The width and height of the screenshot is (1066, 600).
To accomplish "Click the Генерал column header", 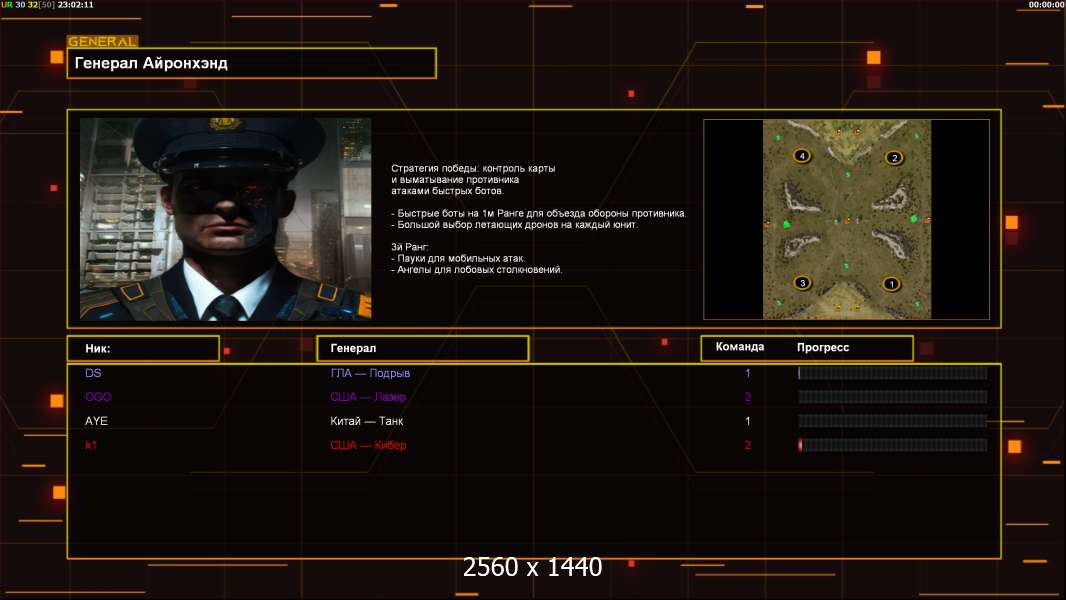I will coord(423,348).
